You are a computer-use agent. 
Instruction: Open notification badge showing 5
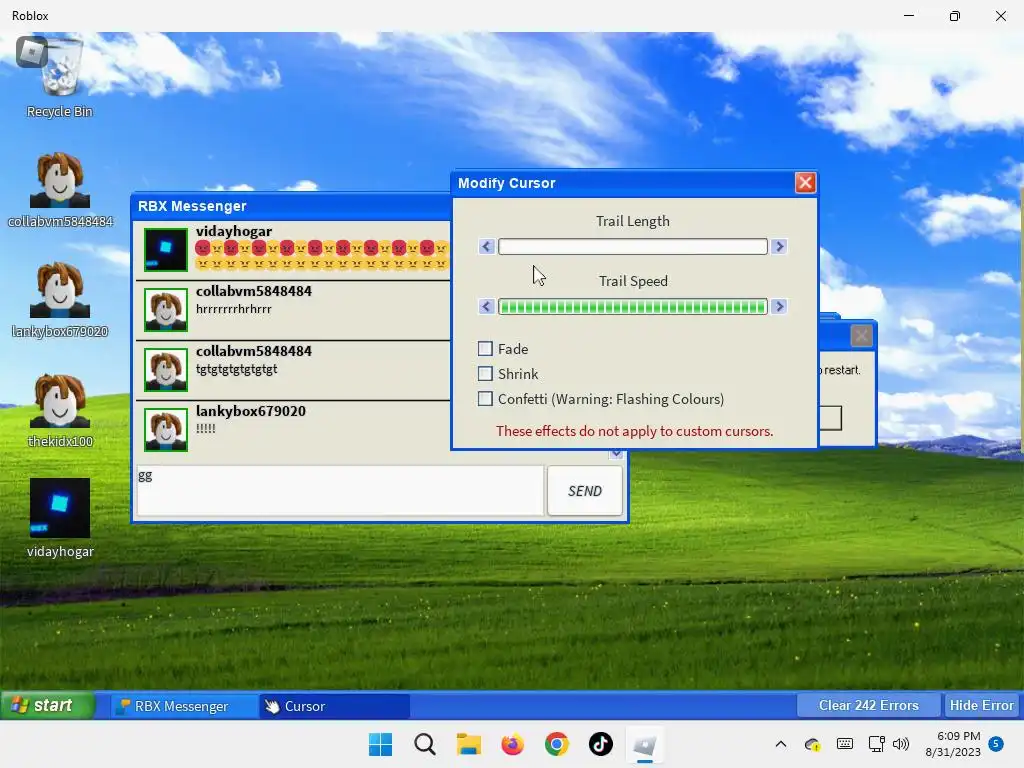tap(996, 744)
